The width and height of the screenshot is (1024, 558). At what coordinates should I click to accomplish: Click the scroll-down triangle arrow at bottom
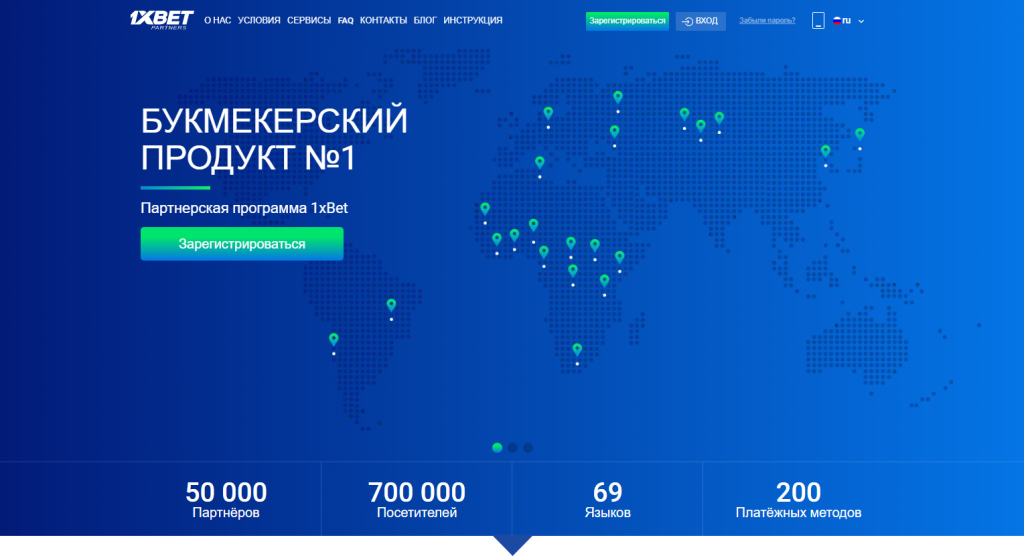513,544
